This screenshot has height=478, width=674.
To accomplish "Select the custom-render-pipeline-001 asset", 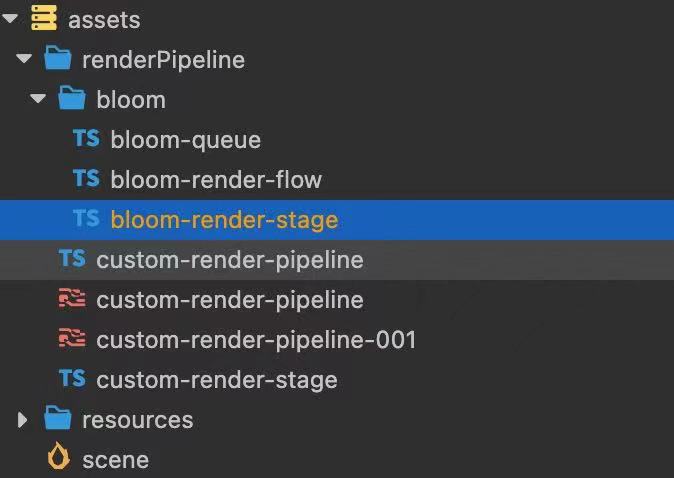I will [255, 340].
